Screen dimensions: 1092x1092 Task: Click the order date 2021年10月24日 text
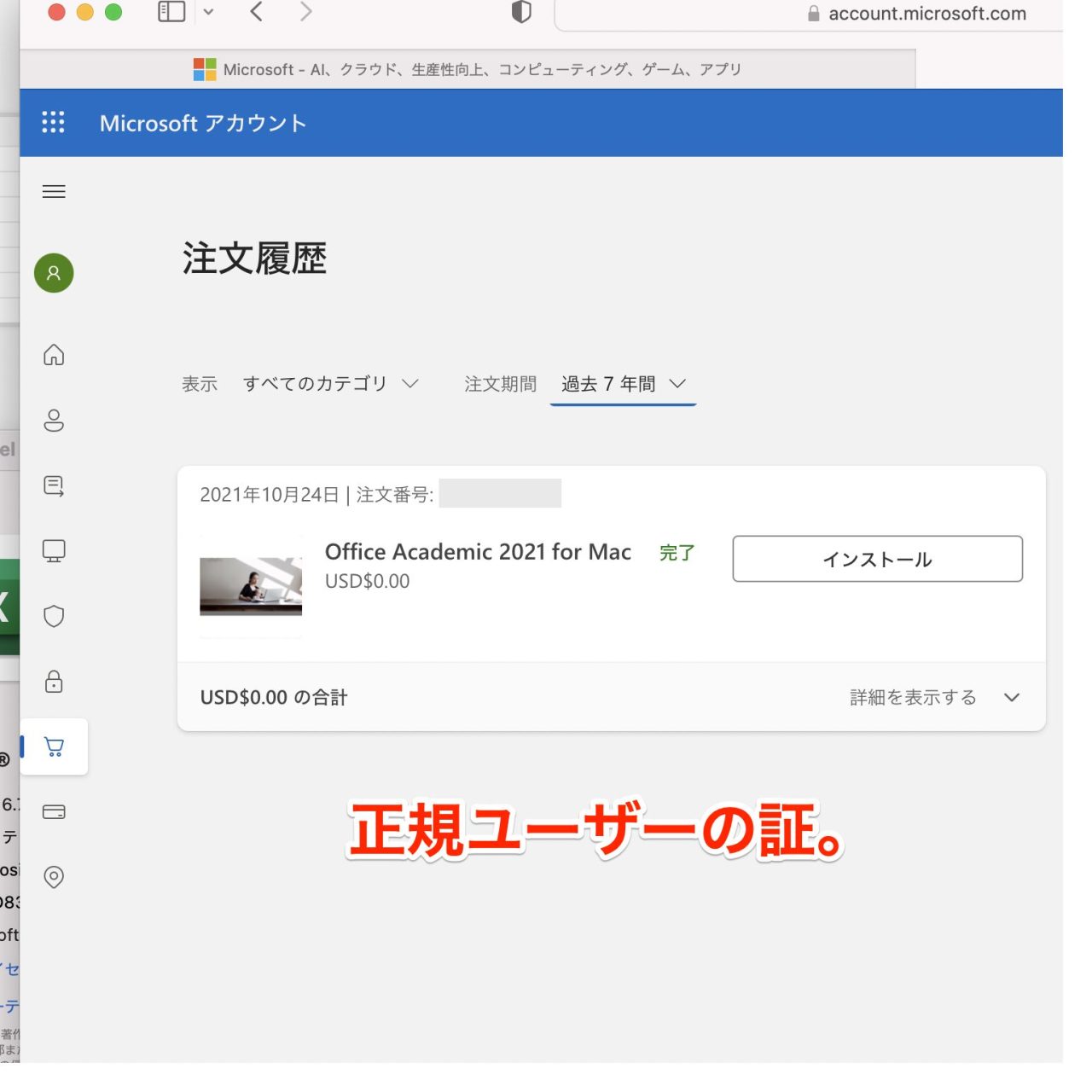(270, 495)
